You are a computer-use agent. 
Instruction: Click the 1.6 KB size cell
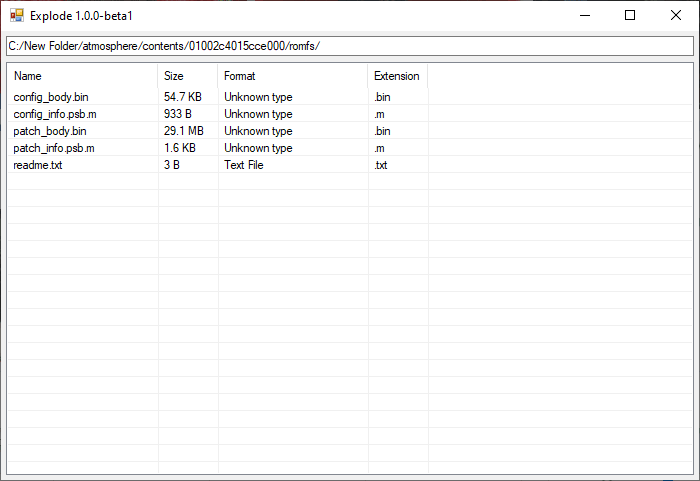179,148
